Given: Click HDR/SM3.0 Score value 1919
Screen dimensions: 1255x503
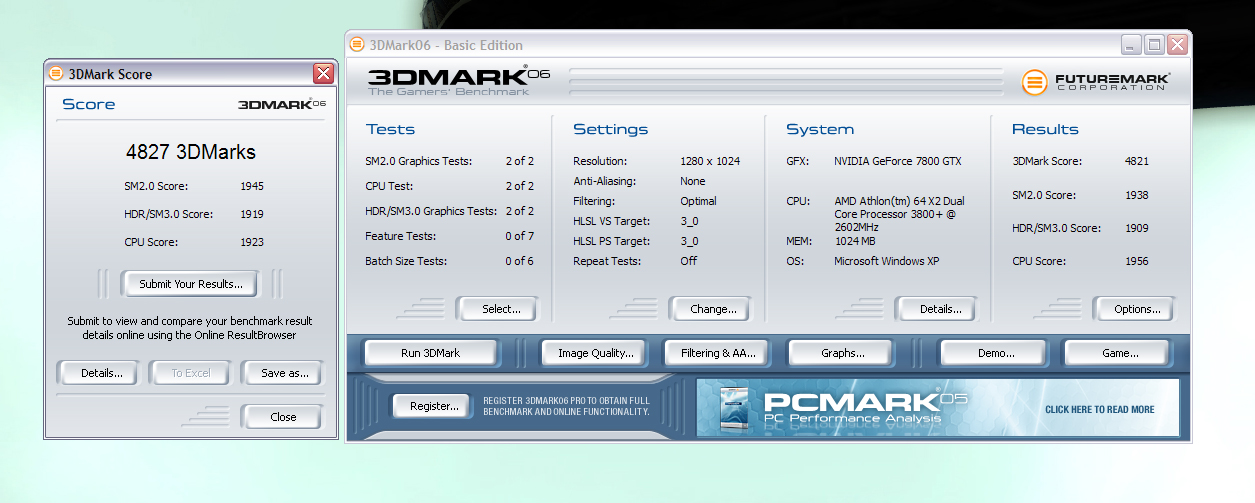Looking at the screenshot, I should 252,214.
